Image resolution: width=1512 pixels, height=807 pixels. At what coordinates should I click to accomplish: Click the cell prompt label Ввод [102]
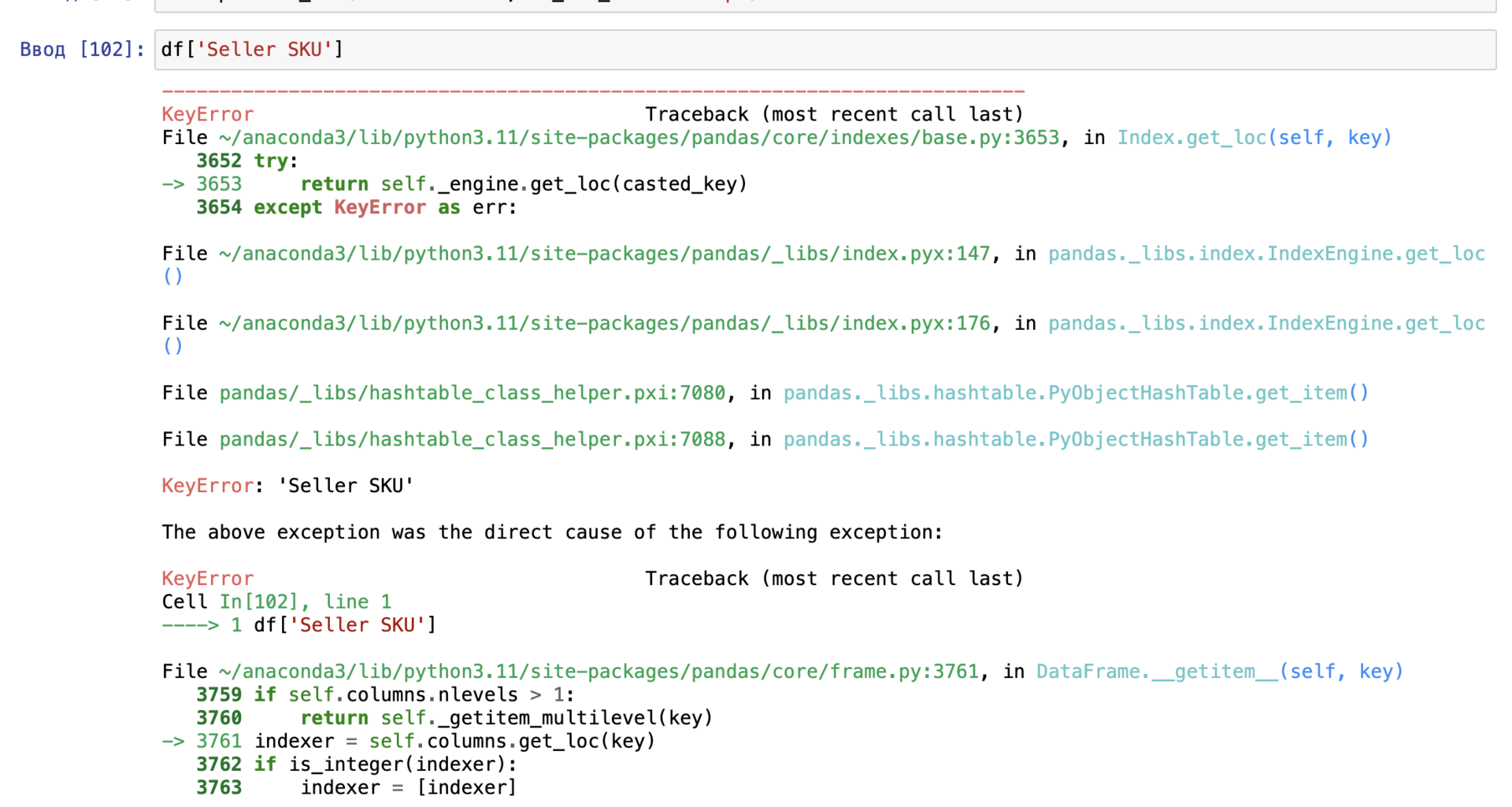tap(82, 50)
